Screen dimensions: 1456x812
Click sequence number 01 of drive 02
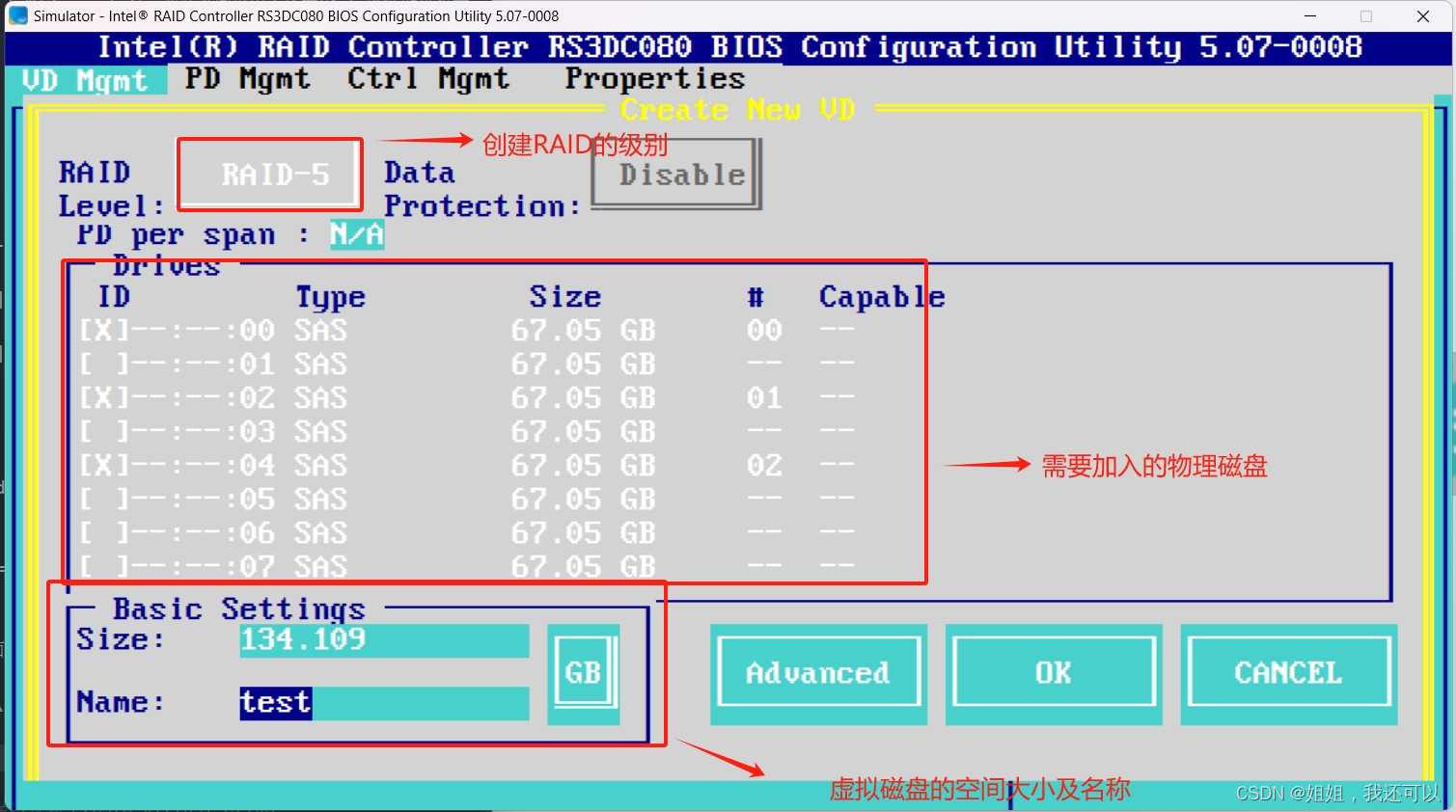point(764,398)
